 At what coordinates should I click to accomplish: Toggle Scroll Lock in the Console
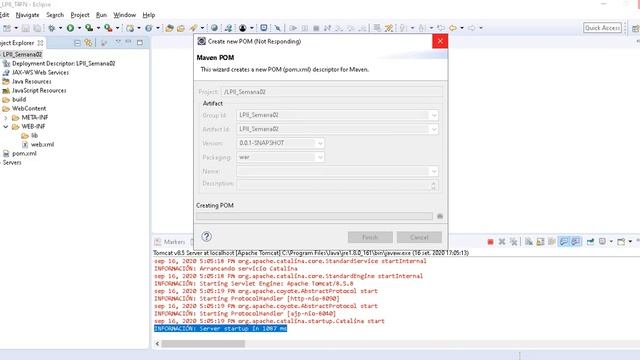(x=540, y=242)
